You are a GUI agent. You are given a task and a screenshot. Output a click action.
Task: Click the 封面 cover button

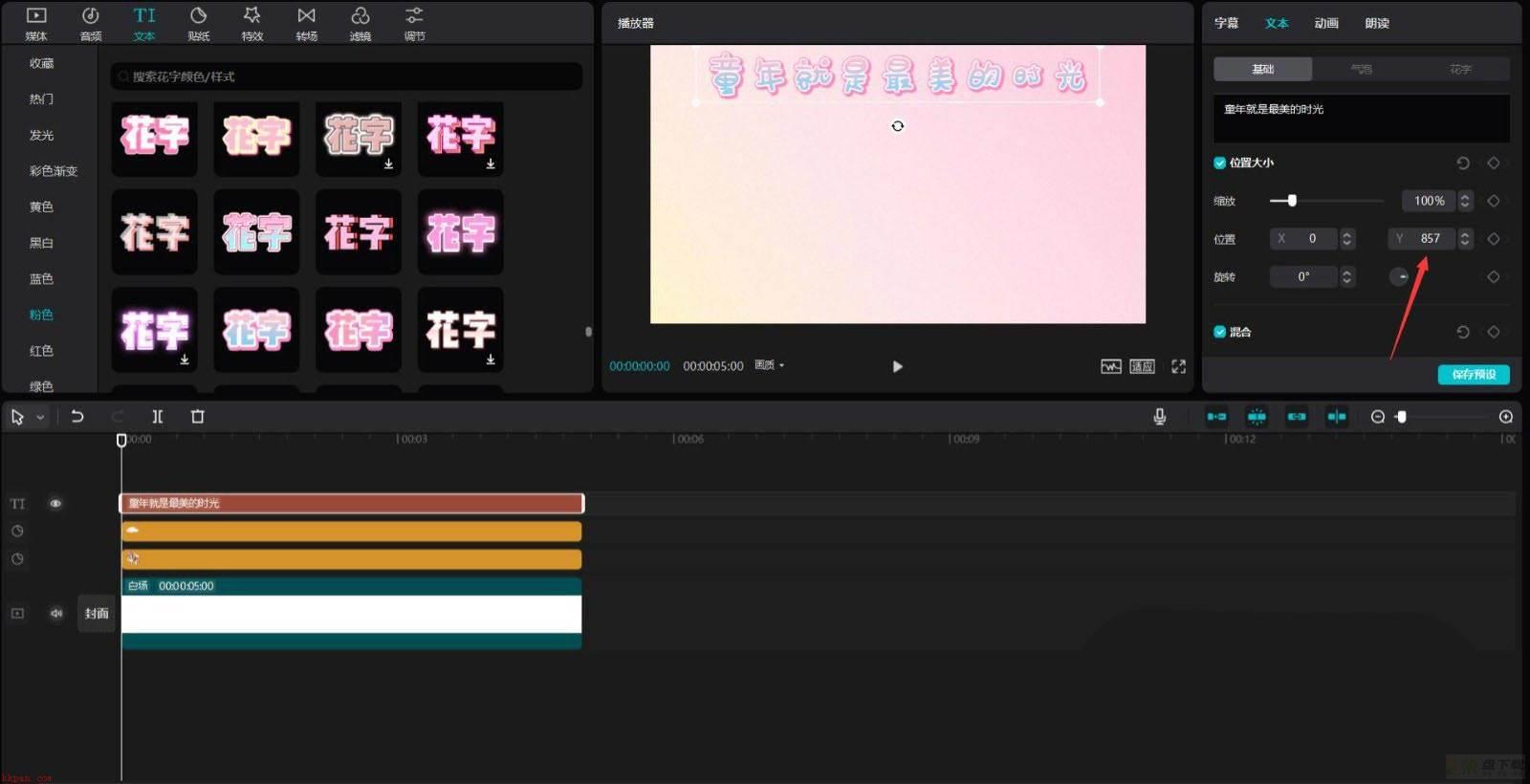coord(97,614)
